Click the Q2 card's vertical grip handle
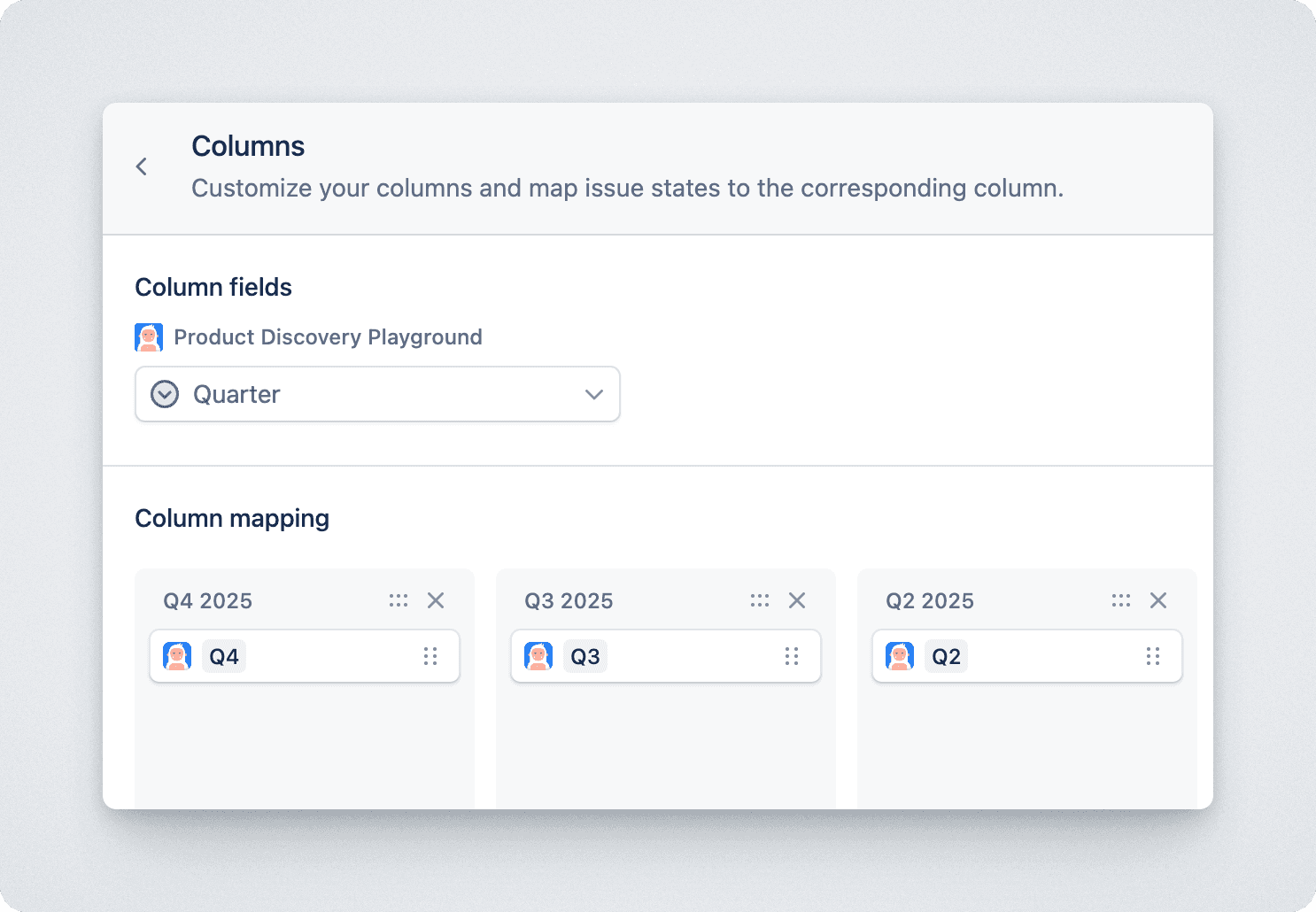1316x912 pixels. point(1153,656)
